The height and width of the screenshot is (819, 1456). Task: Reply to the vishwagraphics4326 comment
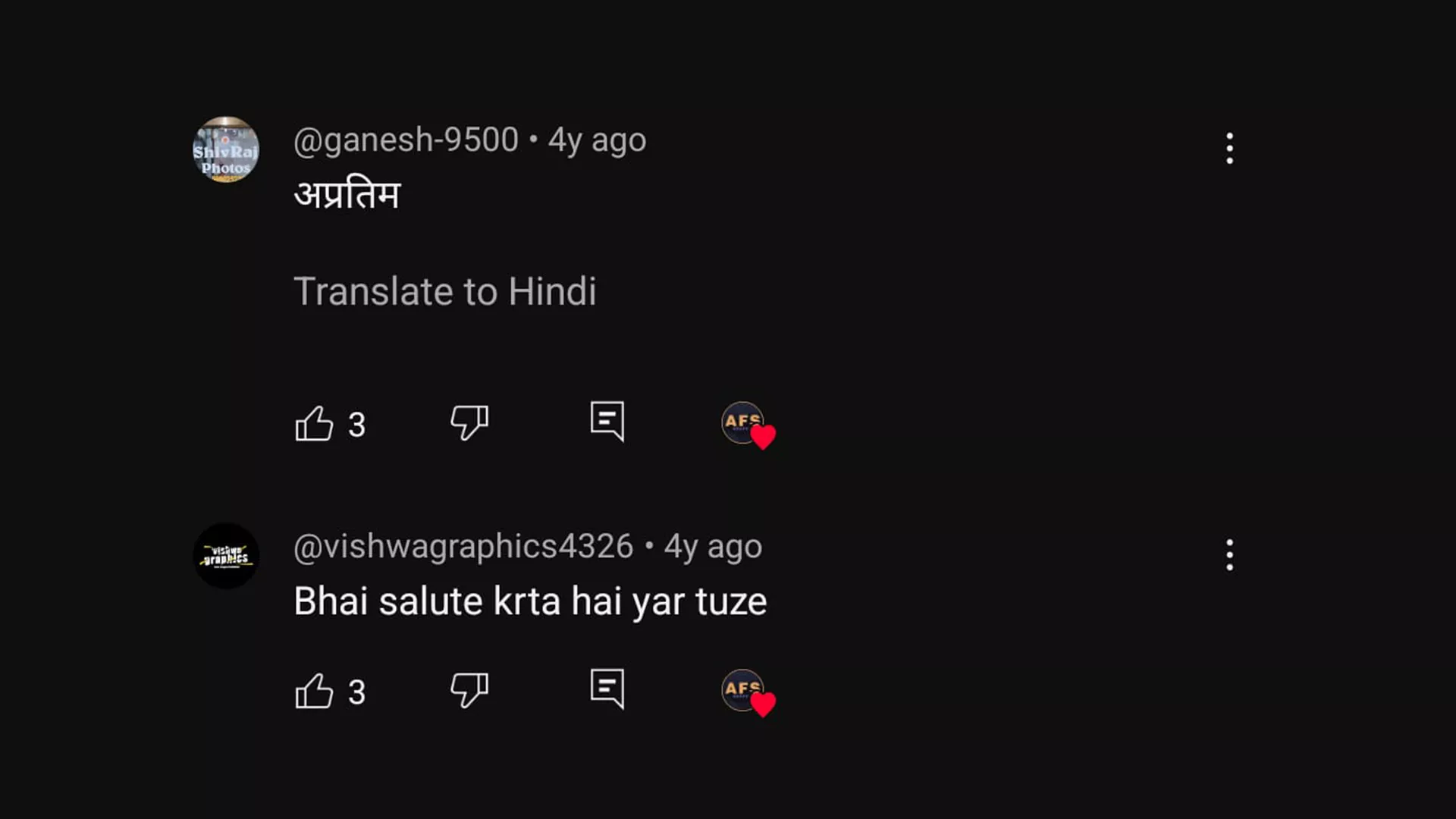point(607,689)
